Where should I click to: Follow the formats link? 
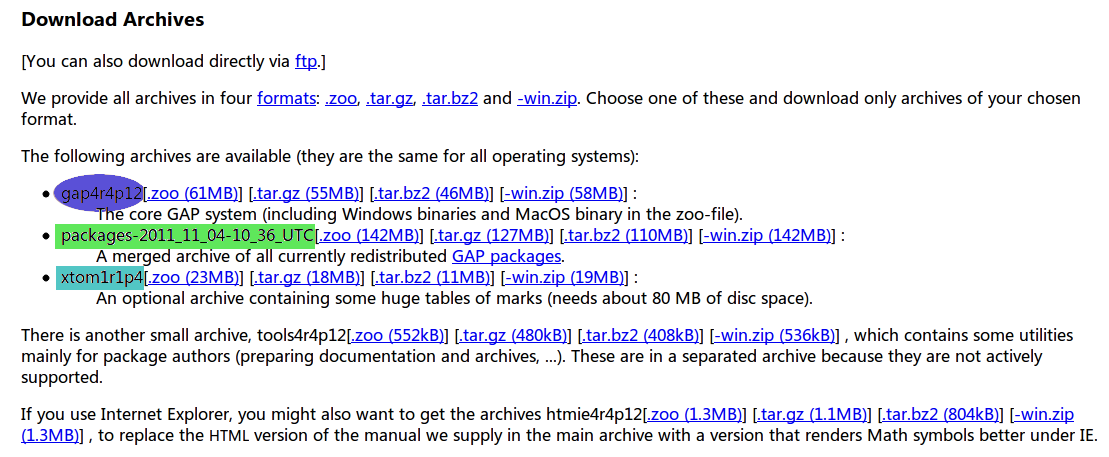pyautogui.click(x=286, y=98)
